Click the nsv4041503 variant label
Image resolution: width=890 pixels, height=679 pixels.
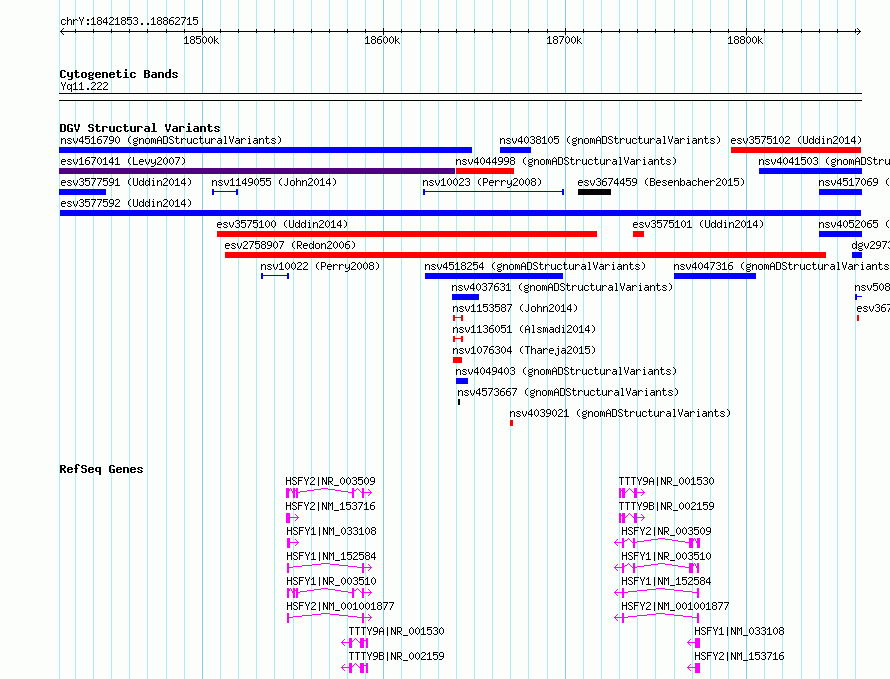point(824,161)
